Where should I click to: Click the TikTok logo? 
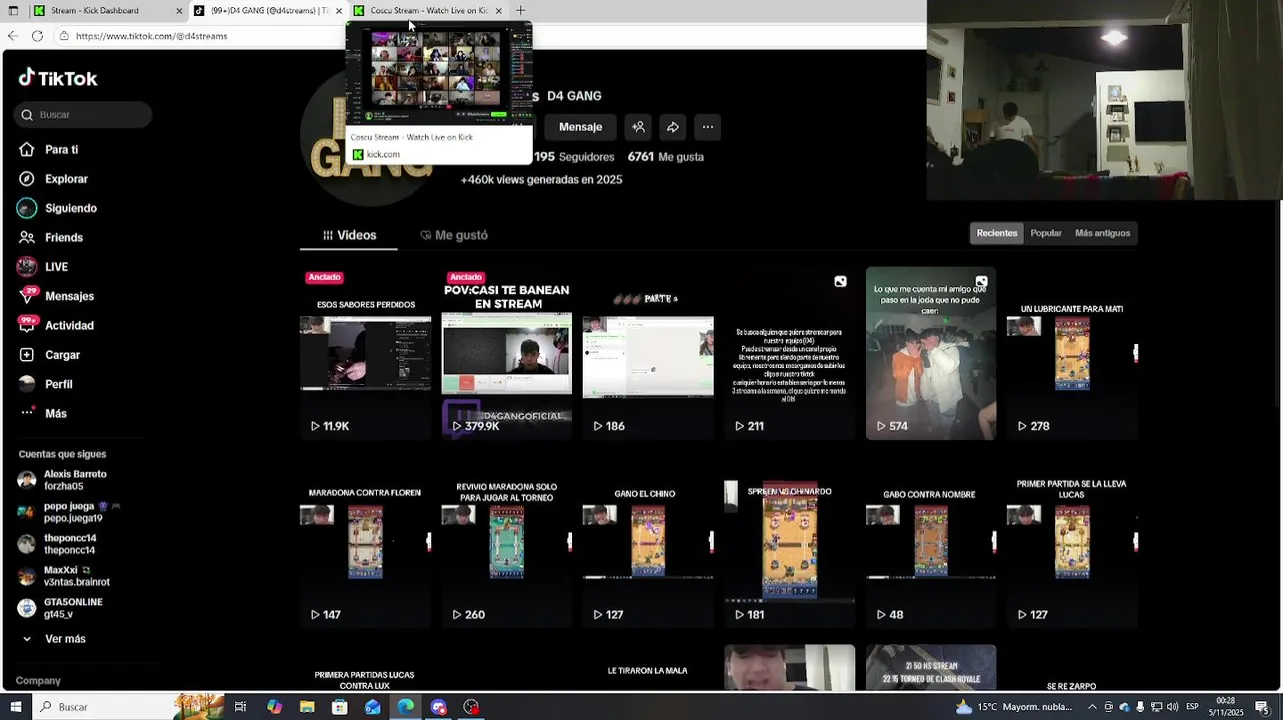pyautogui.click(x=58, y=78)
